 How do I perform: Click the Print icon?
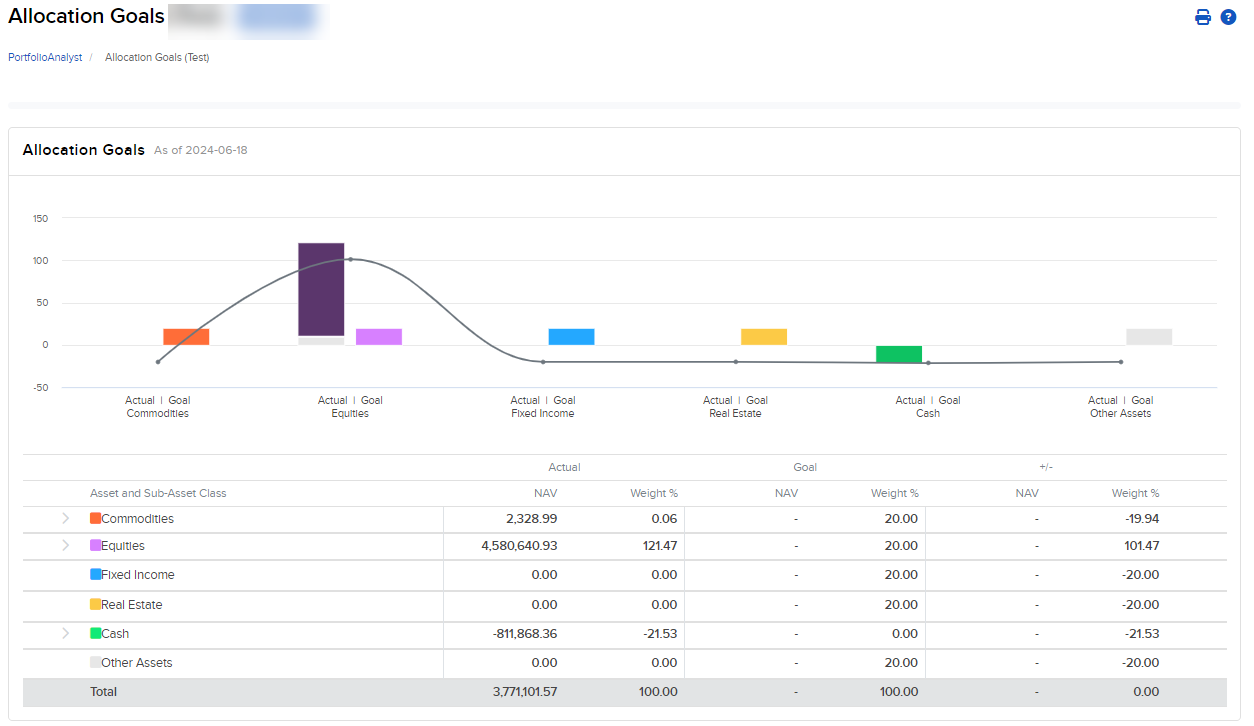1203,17
